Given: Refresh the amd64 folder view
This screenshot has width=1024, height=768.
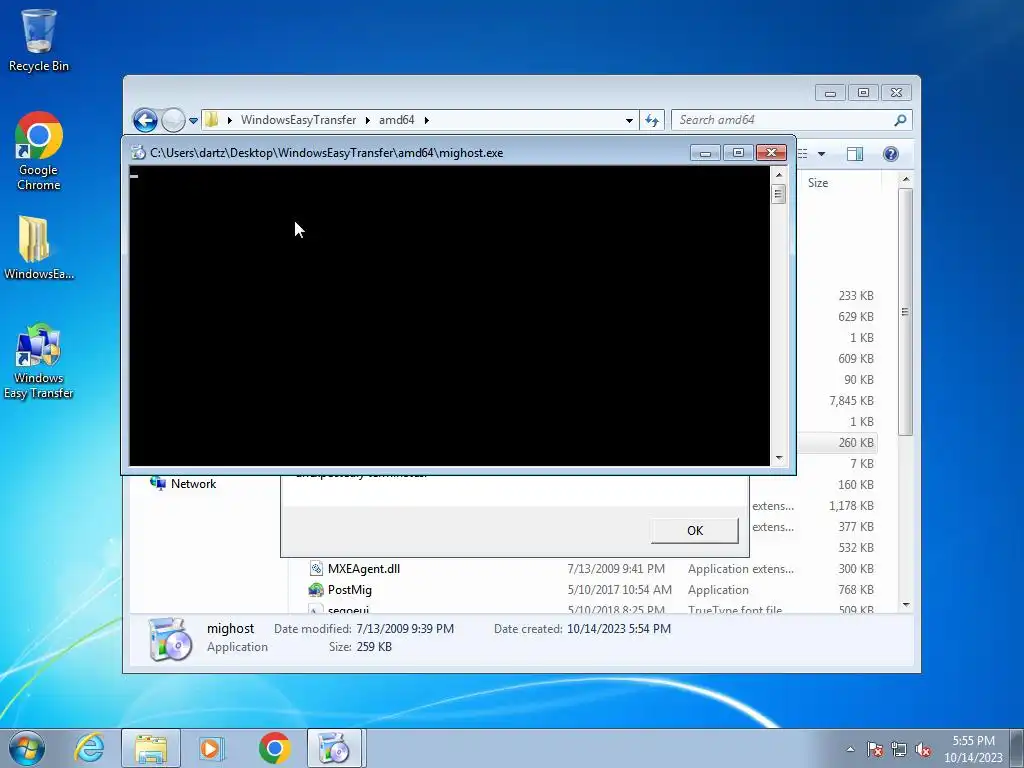Looking at the screenshot, I should tap(652, 120).
